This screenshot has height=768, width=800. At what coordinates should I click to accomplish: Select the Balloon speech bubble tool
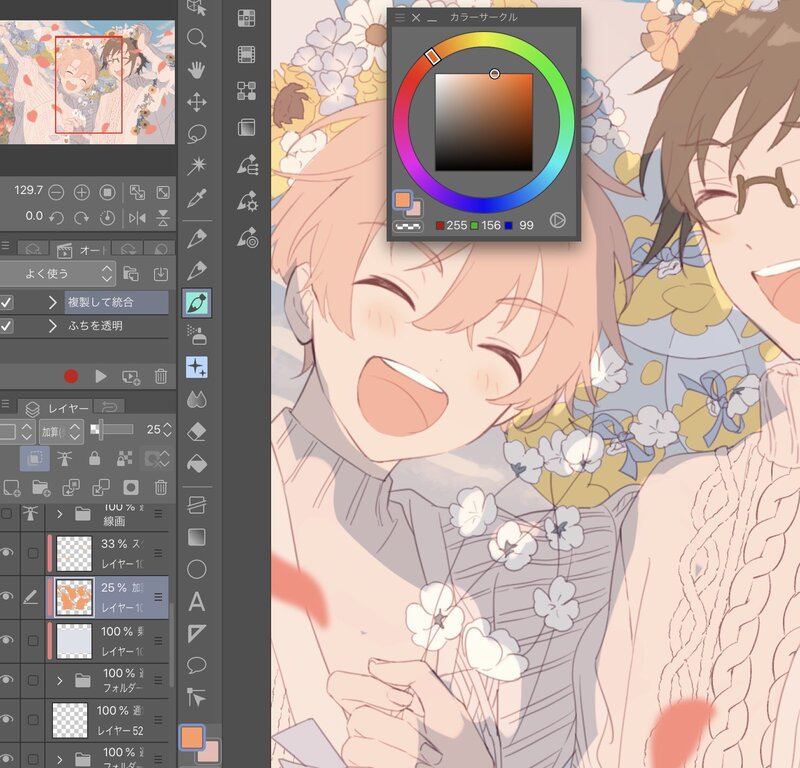[x=196, y=665]
